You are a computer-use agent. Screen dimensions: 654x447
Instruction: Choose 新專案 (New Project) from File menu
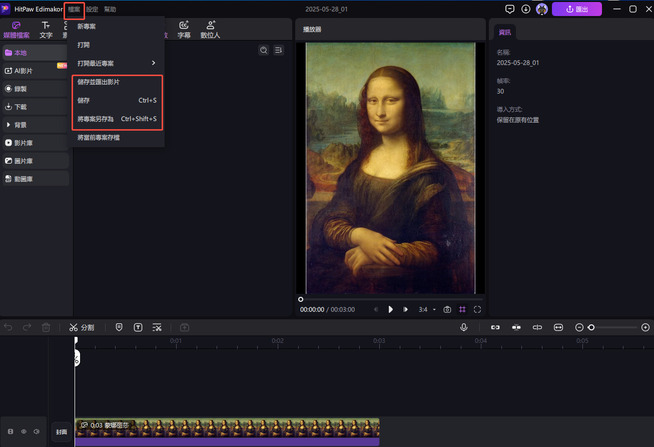tap(118, 26)
